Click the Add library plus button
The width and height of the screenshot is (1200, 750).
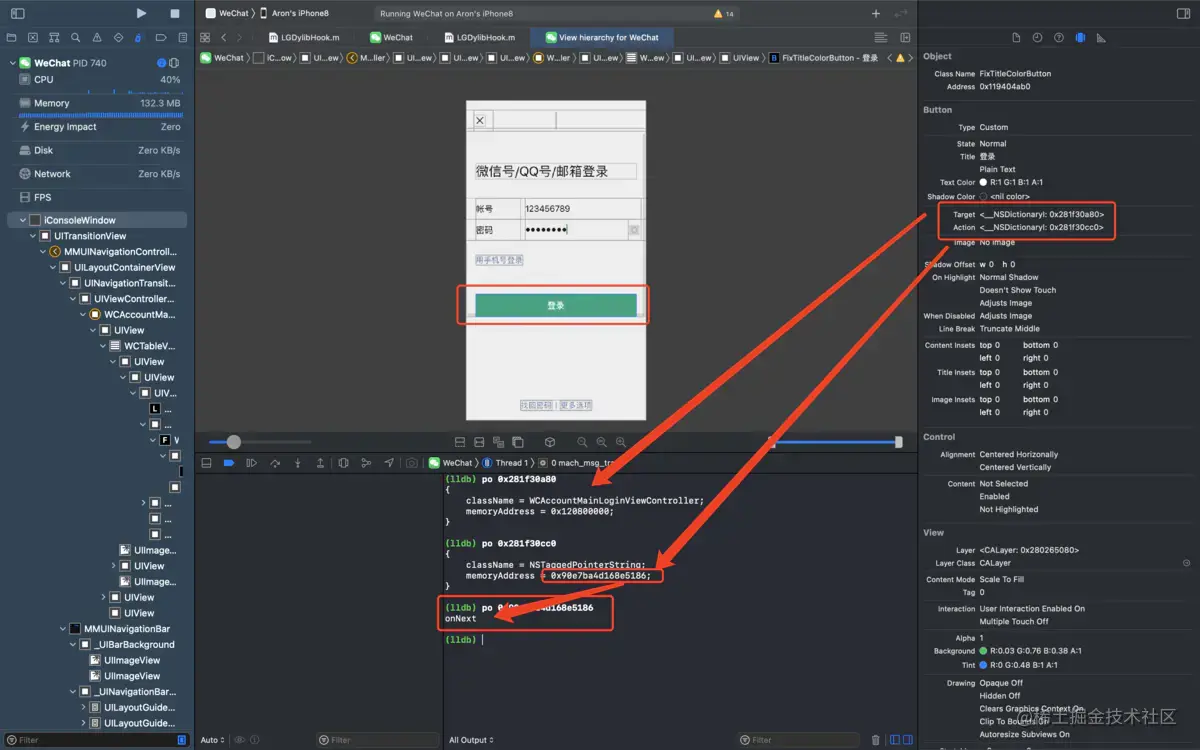pyautogui.click(x=876, y=14)
